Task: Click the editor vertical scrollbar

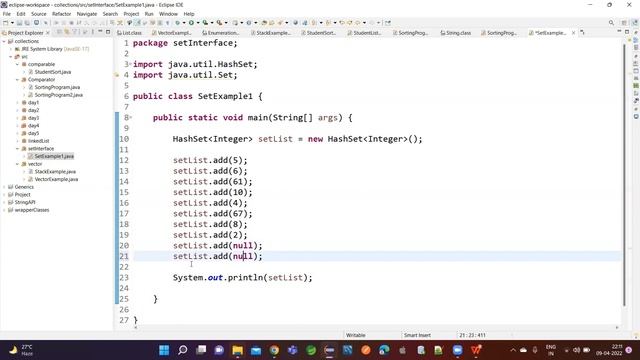Action: [x=624, y=174]
